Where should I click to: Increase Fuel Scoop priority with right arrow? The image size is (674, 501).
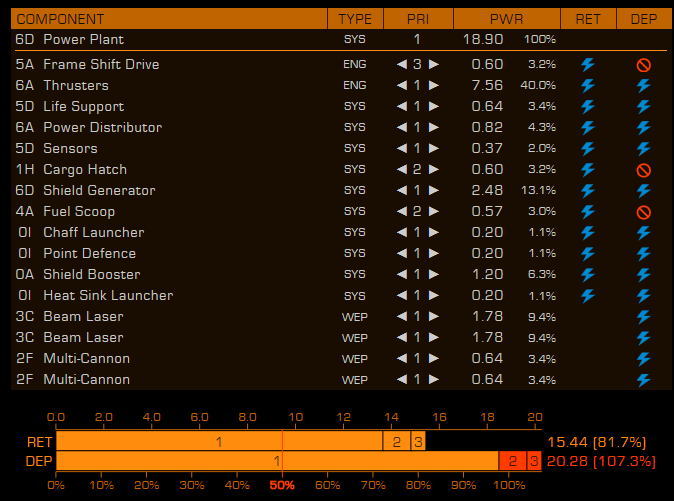click(x=434, y=211)
